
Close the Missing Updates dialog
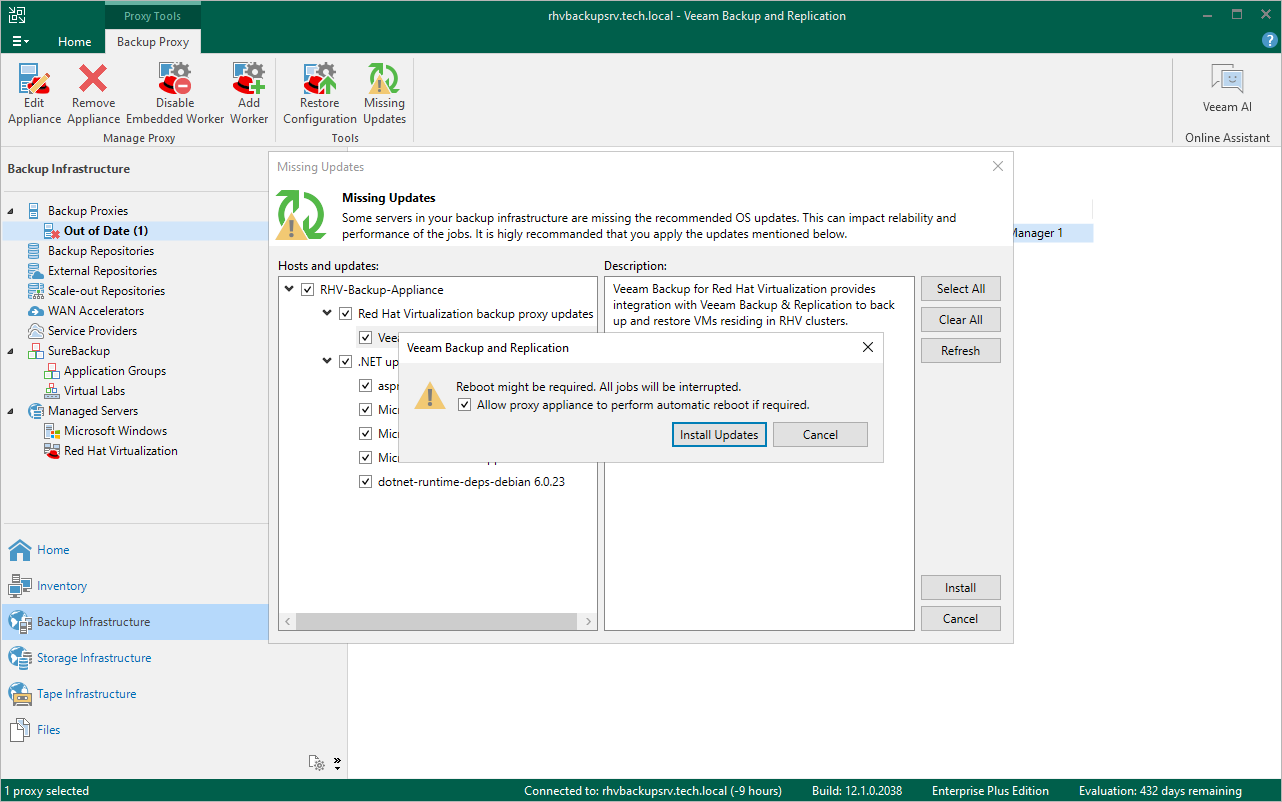[997, 166]
